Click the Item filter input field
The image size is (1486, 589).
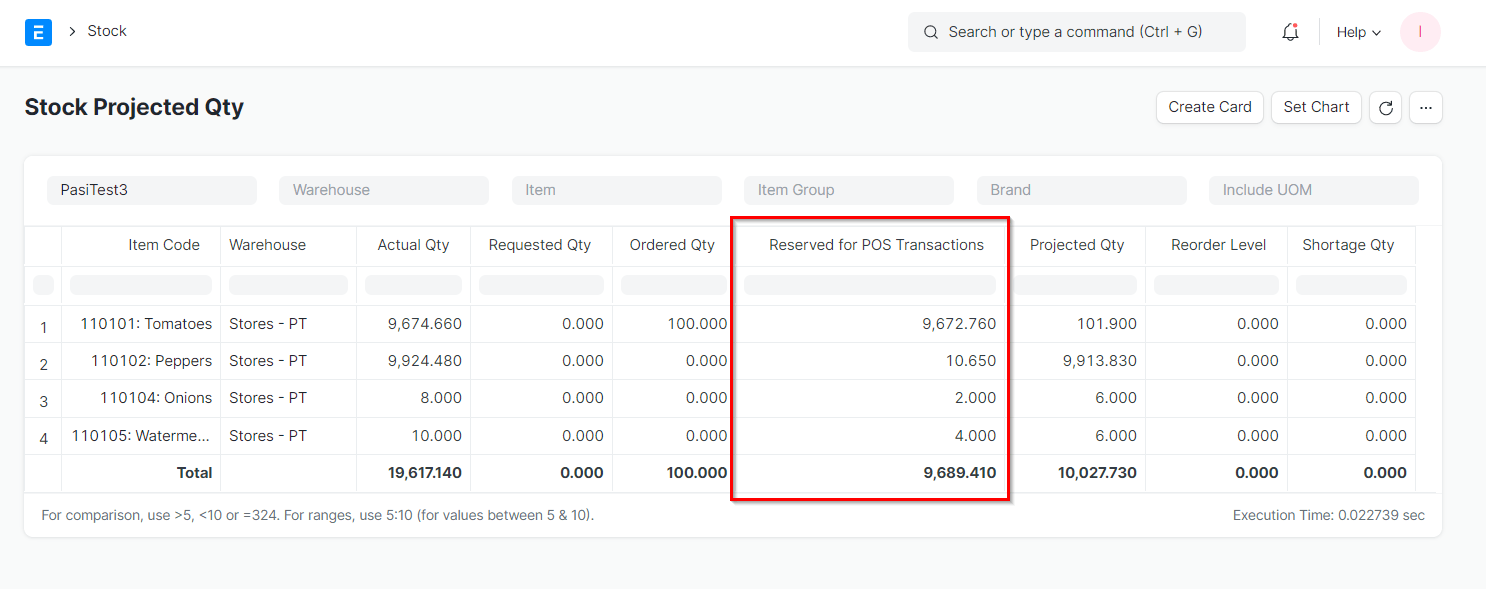[x=616, y=190]
